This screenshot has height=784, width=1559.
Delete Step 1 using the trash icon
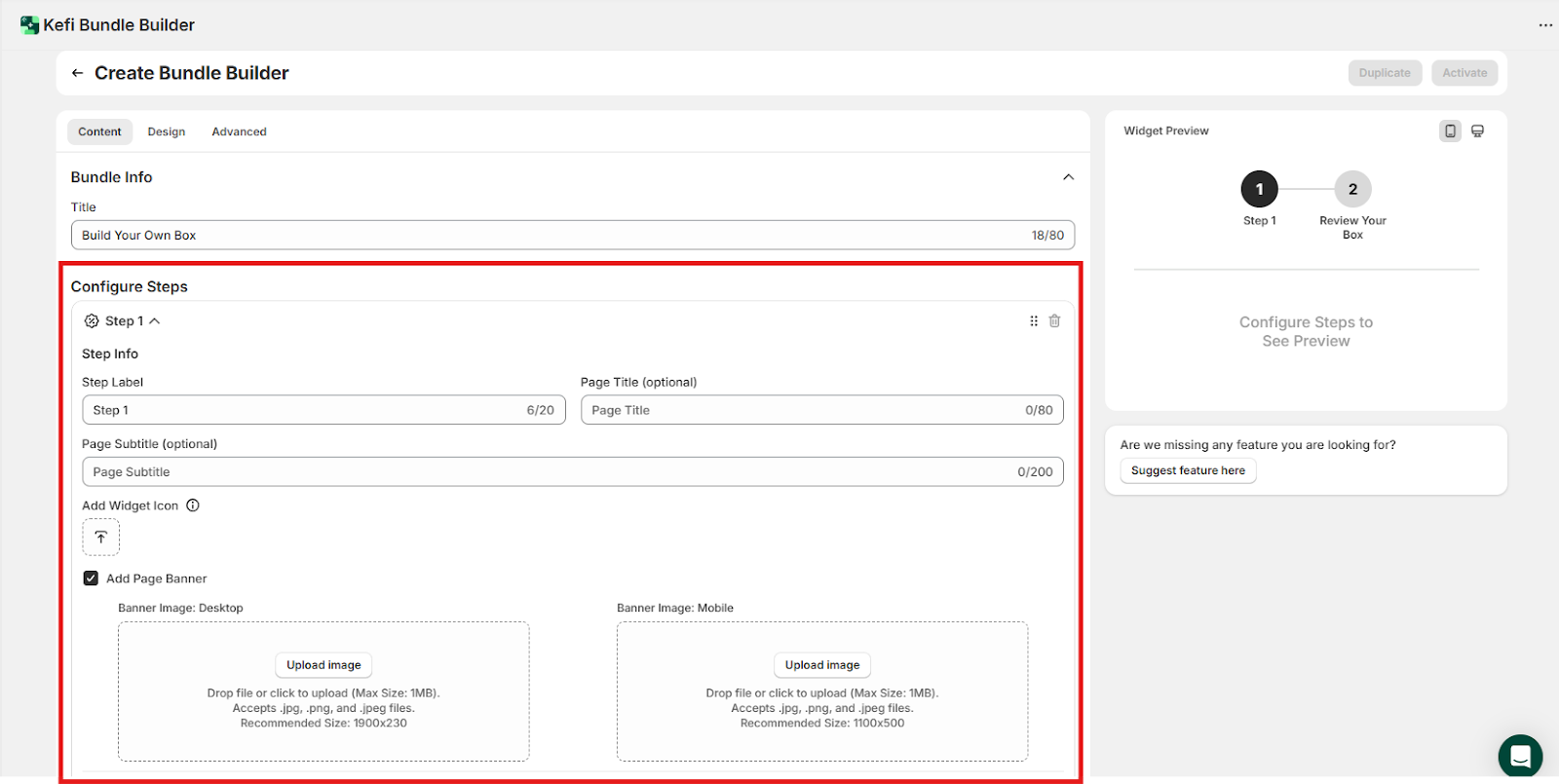tap(1054, 320)
